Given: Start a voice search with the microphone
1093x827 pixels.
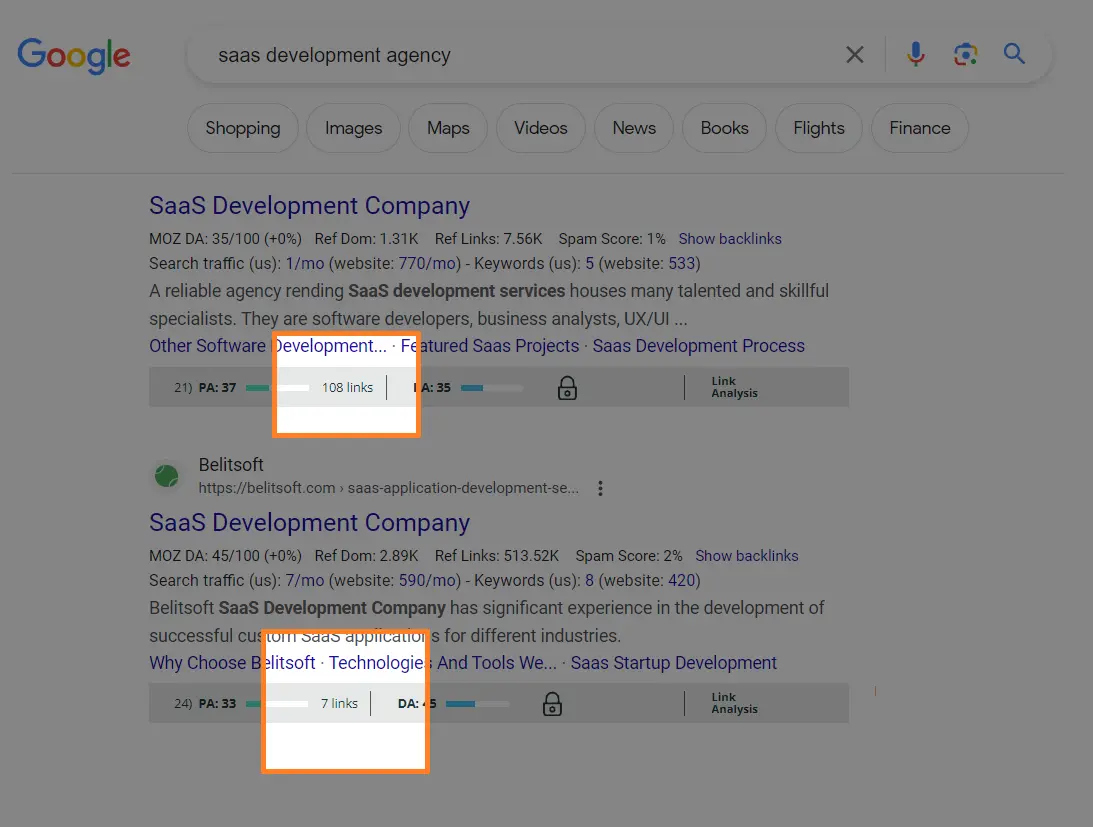Looking at the screenshot, I should click(916, 54).
